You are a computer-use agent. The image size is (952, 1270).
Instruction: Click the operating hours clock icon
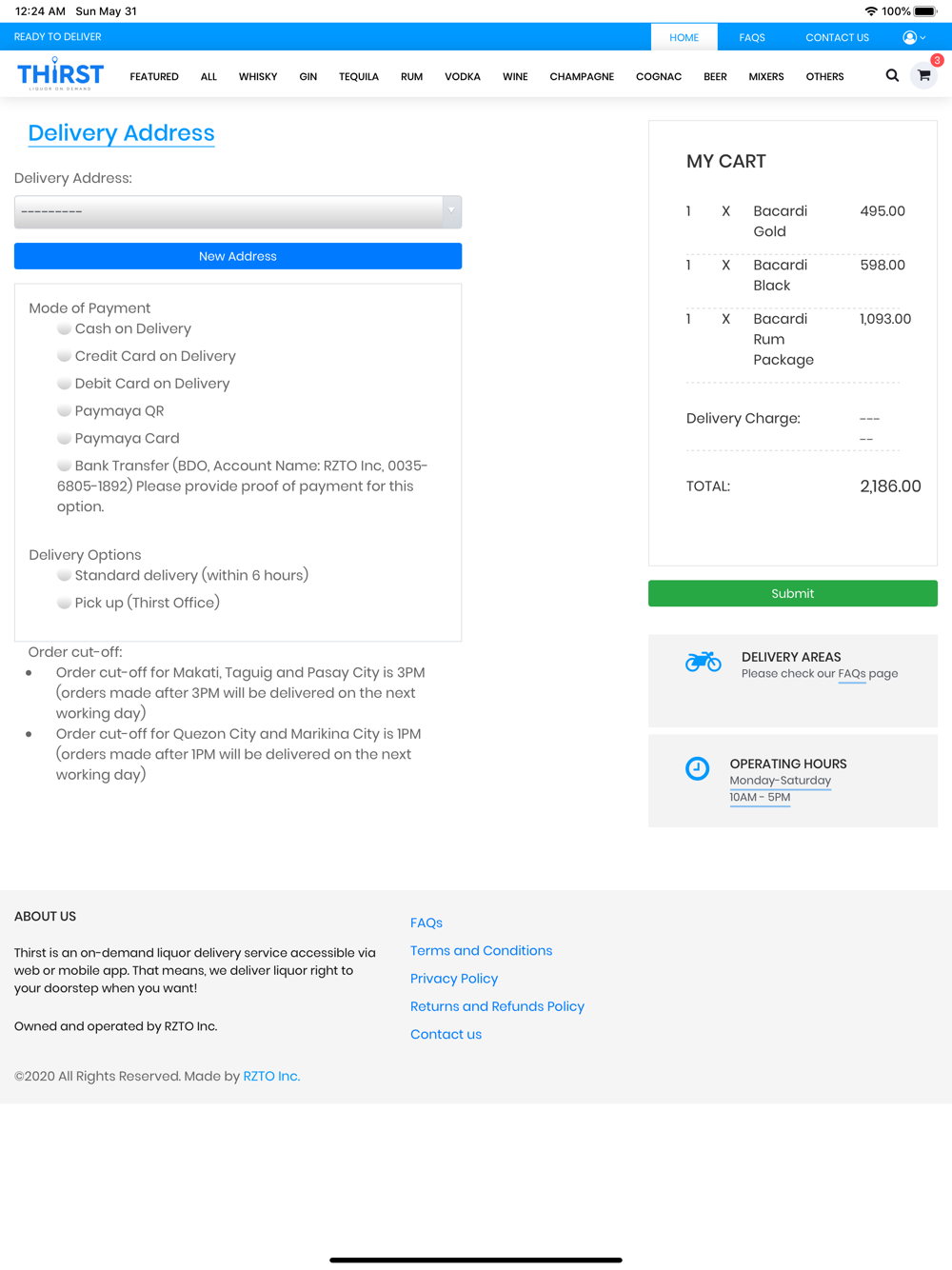coord(697,768)
